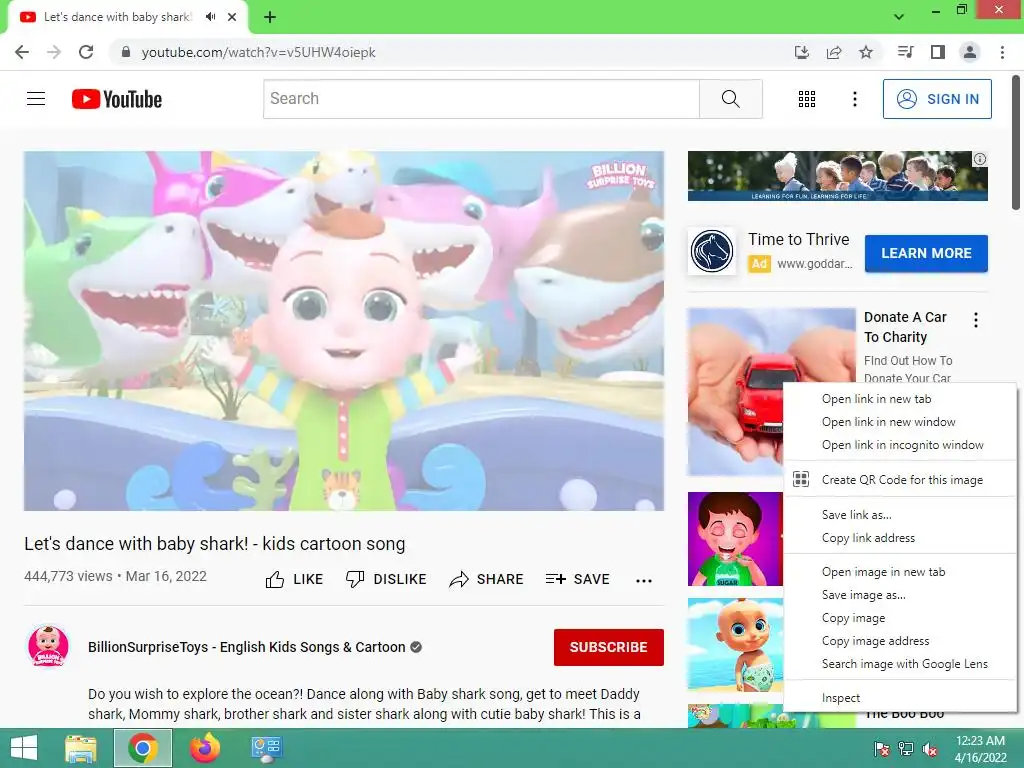Viewport: 1024px width, 768px height.
Task: Click LIKE under the video
Action: pyautogui.click(x=295, y=579)
